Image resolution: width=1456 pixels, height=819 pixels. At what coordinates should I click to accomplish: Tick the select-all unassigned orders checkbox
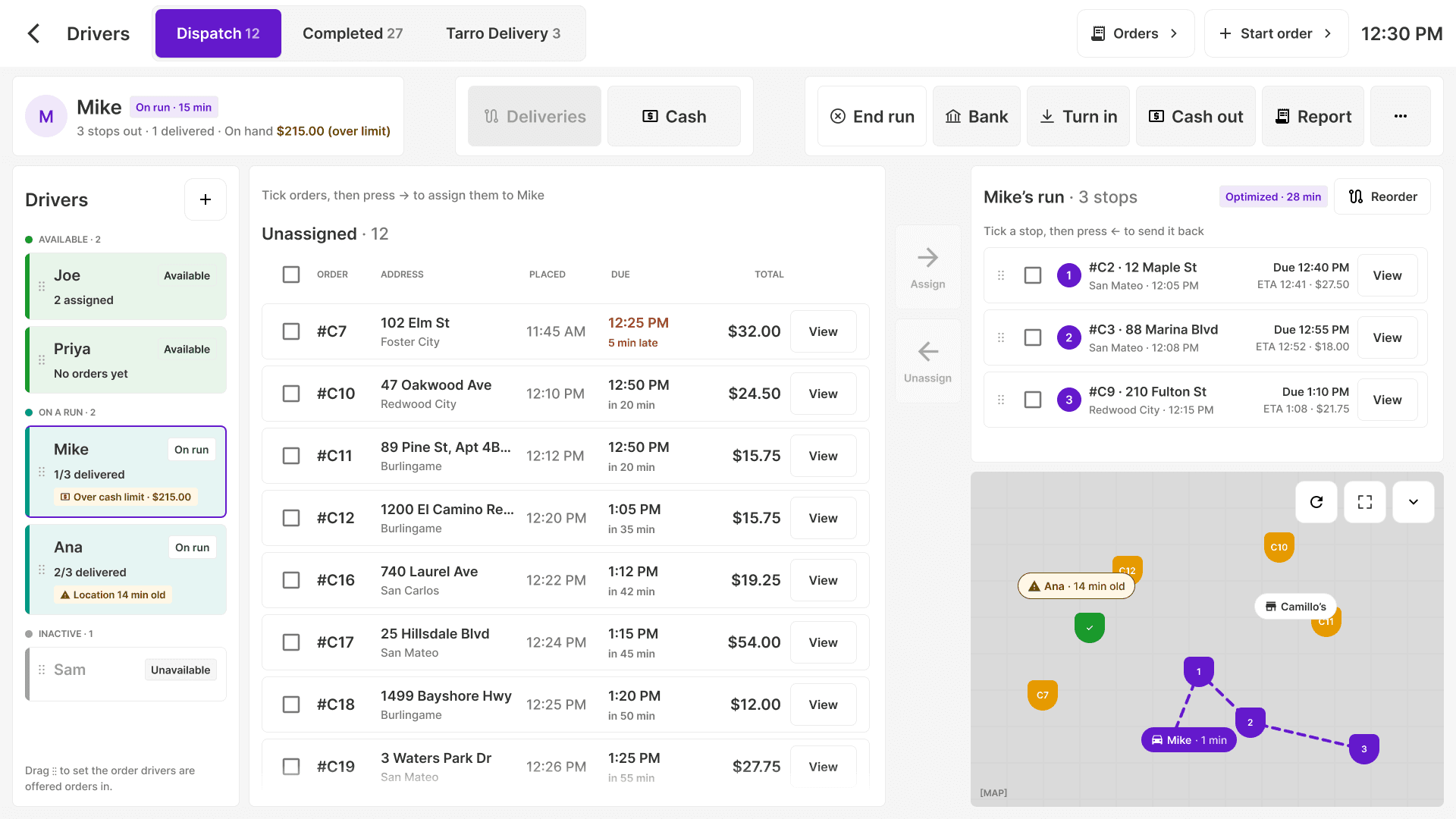(x=291, y=275)
